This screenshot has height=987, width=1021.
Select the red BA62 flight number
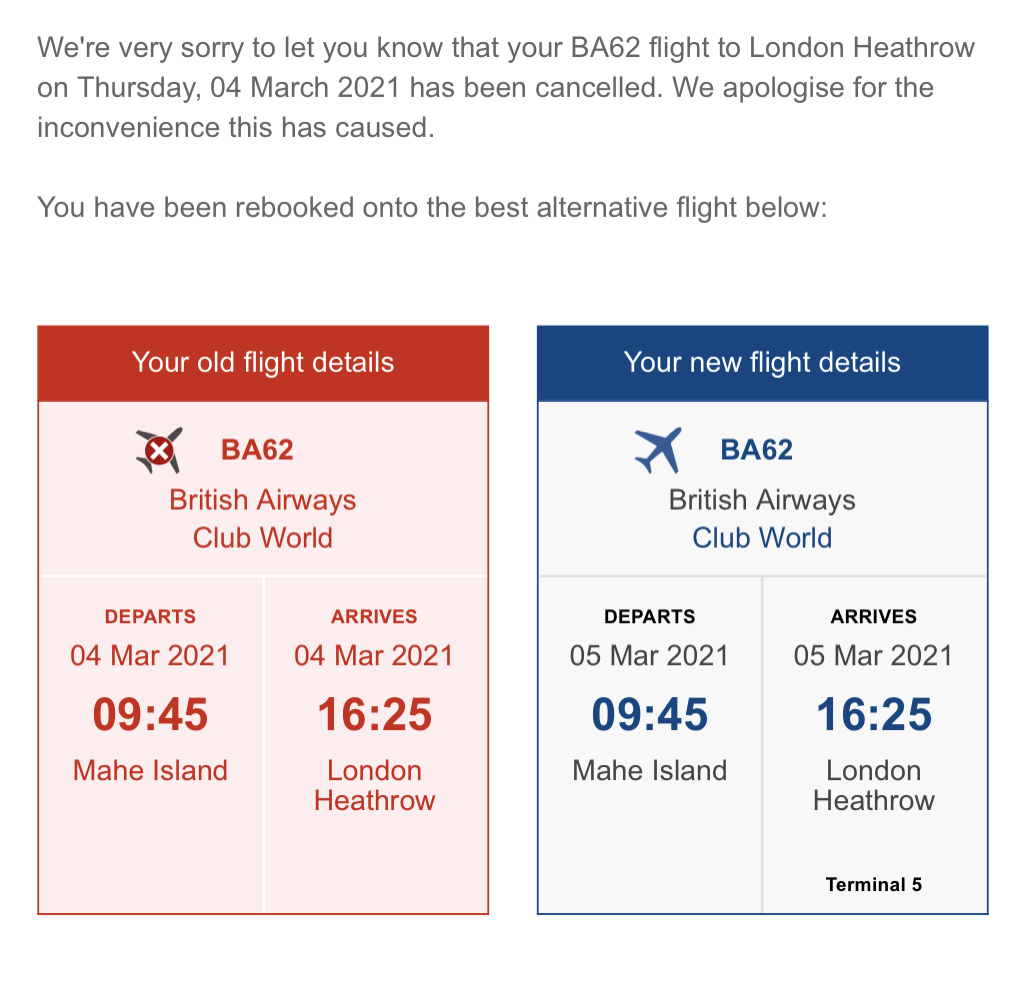(x=257, y=450)
